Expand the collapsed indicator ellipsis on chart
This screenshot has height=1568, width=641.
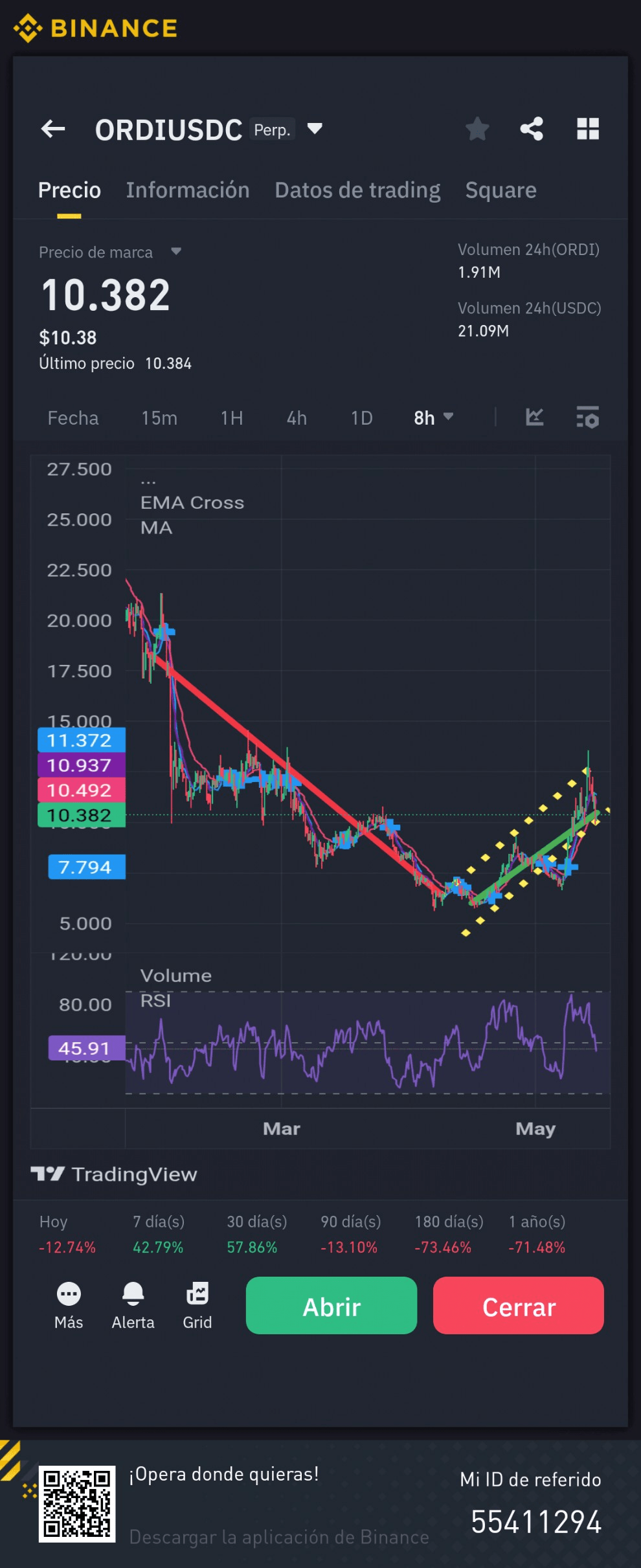pyautogui.click(x=148, y=482)
